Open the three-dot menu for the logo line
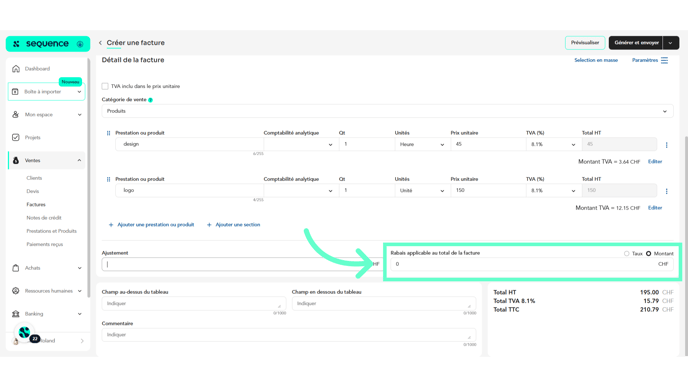The height and width of the screenshot is (387, 688). (666, 191)
